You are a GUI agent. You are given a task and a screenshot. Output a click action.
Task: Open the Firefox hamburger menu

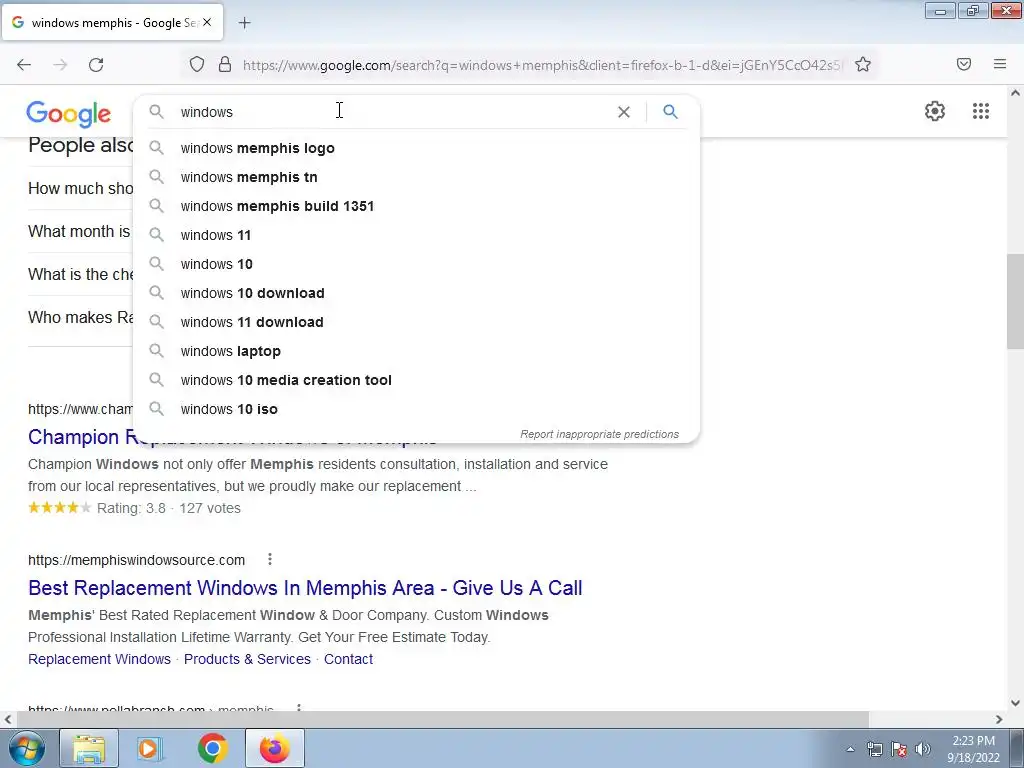tap(1000, 64)
